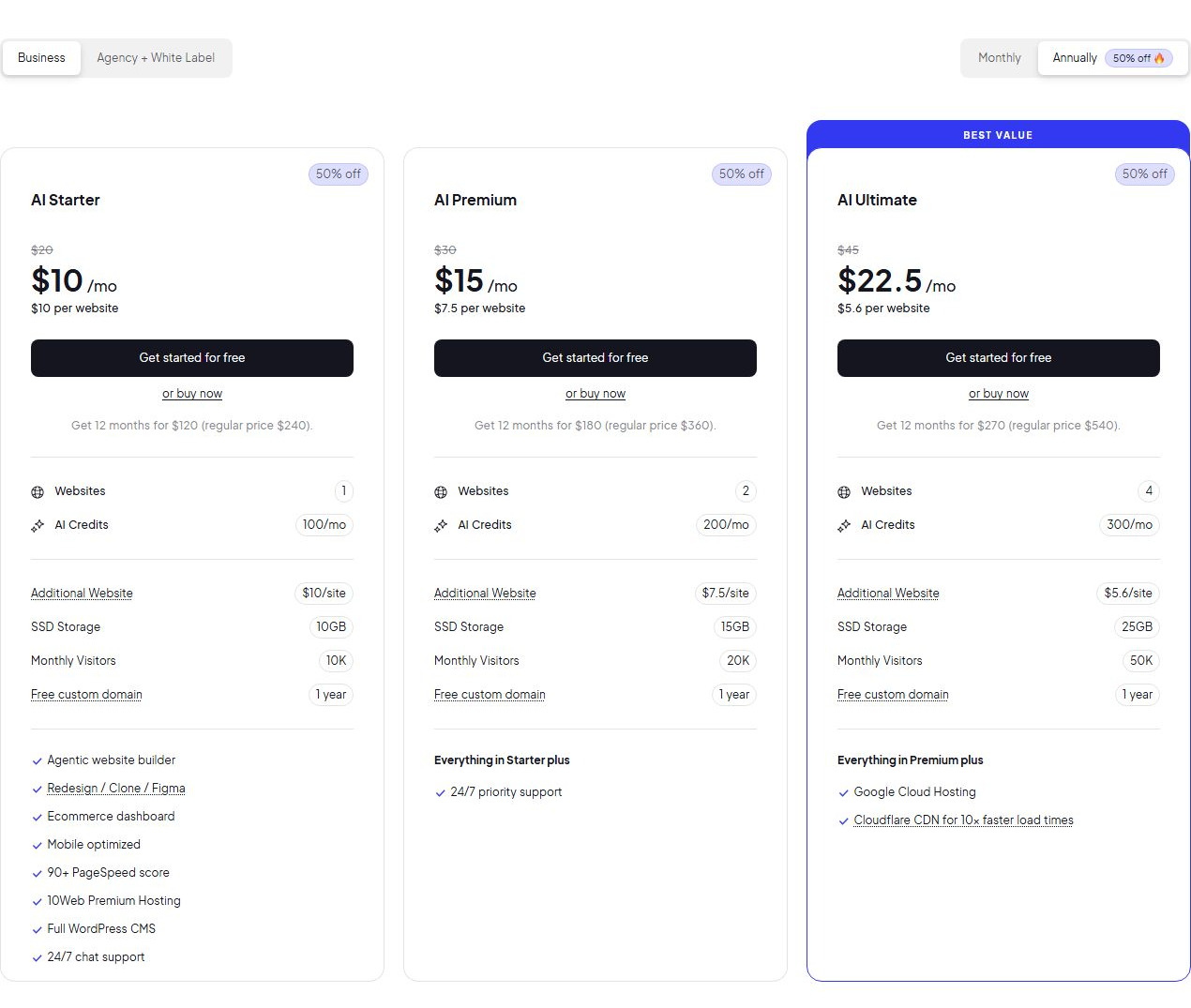
Task: Click the 20K Monthly Visitors value
Action: (x=738, y=661)
